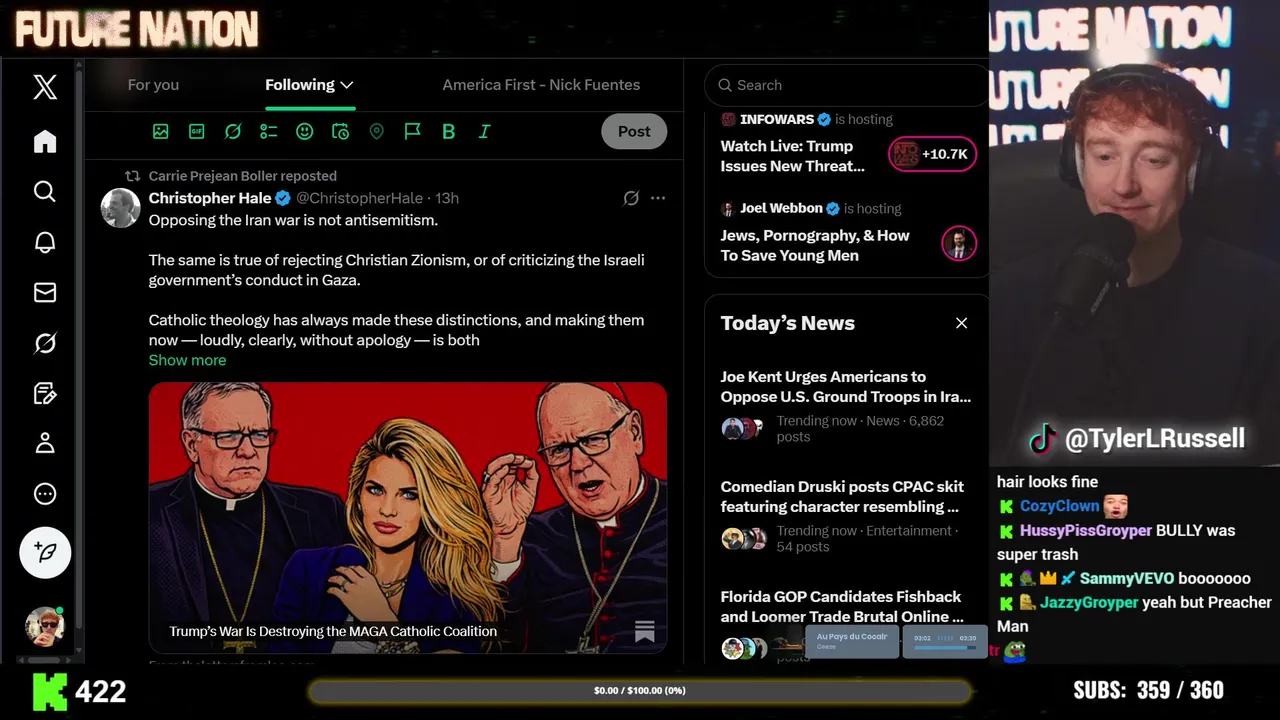This screenshot has height=720, width=1280.
Task: Open Christopher Hale profile avatar
Action: tap(121, 208)
